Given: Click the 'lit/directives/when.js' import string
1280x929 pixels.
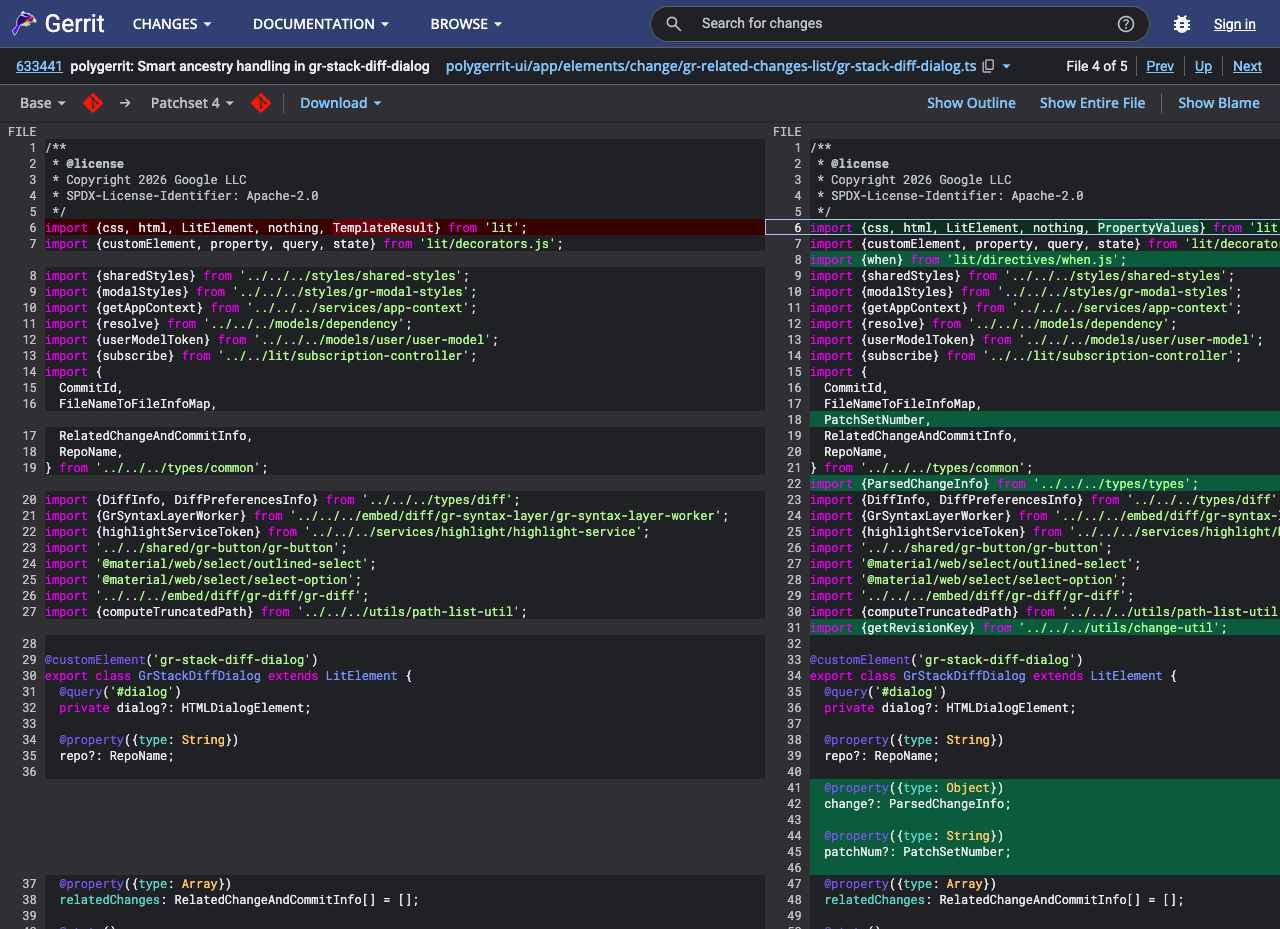Looking at the screenshot, I should (x=1032, y=260).
